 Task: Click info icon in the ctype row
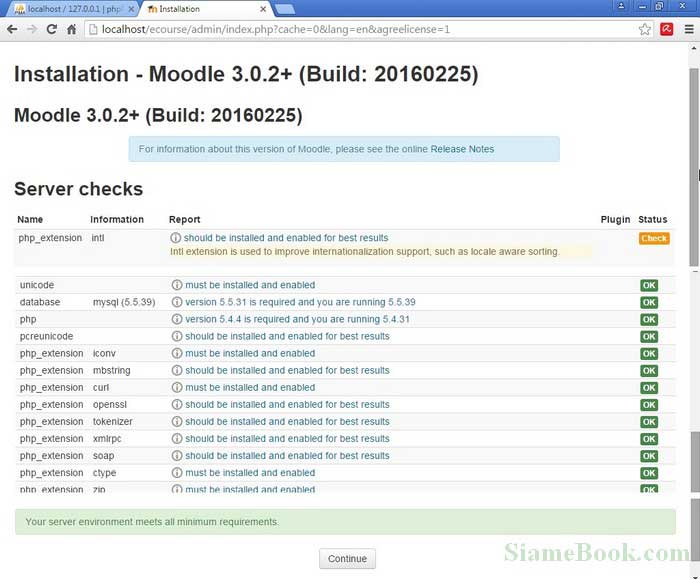177,472
